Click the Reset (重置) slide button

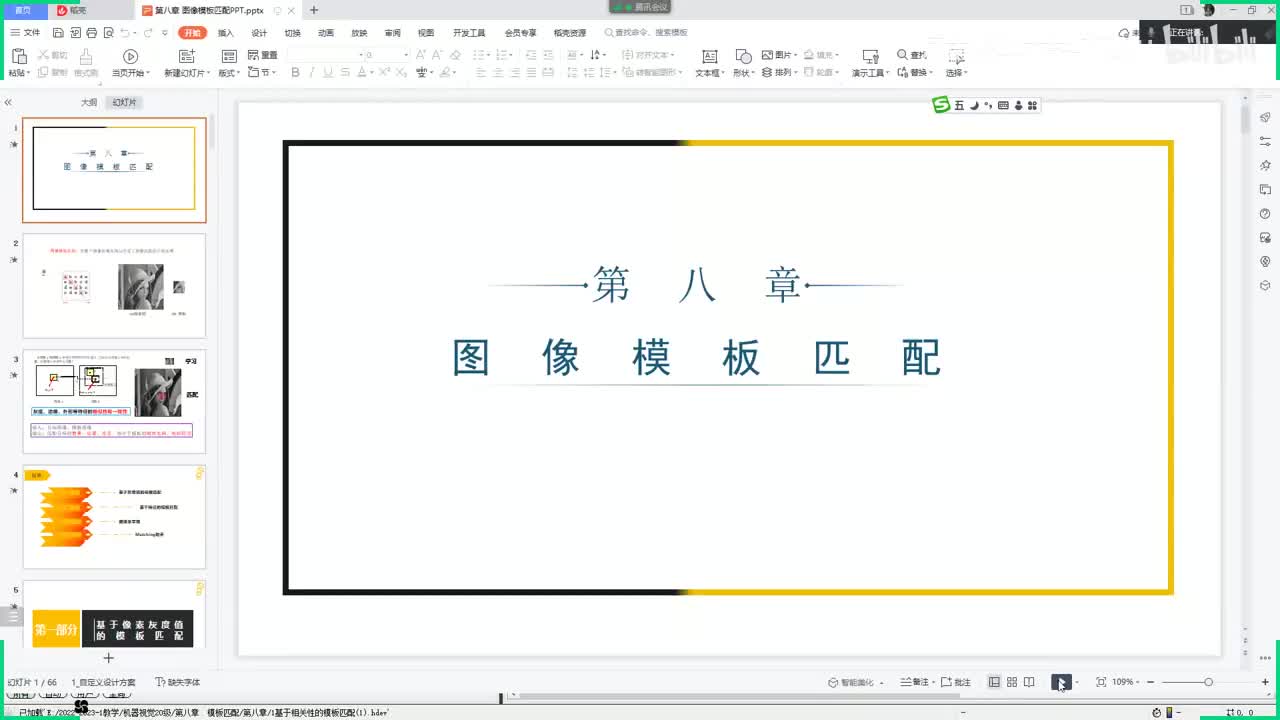point(263,55)
